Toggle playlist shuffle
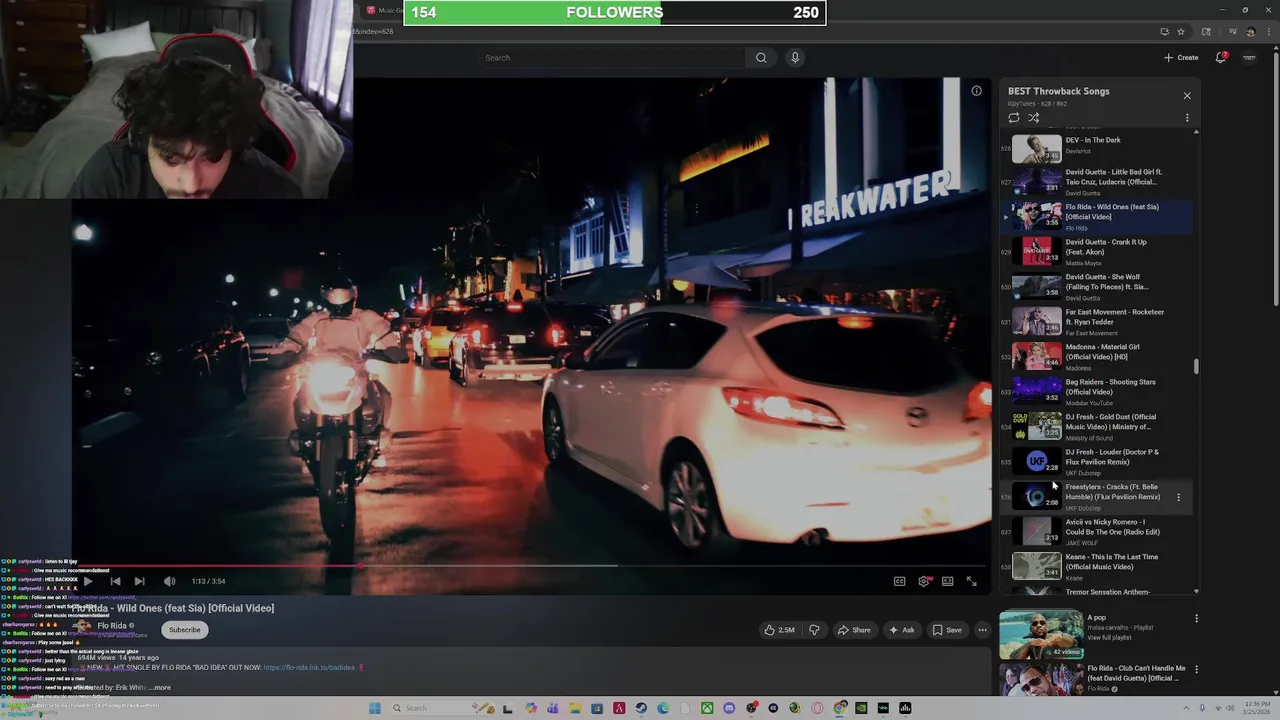This screenshot has width=1280, height=720. tap(1034, 118)
